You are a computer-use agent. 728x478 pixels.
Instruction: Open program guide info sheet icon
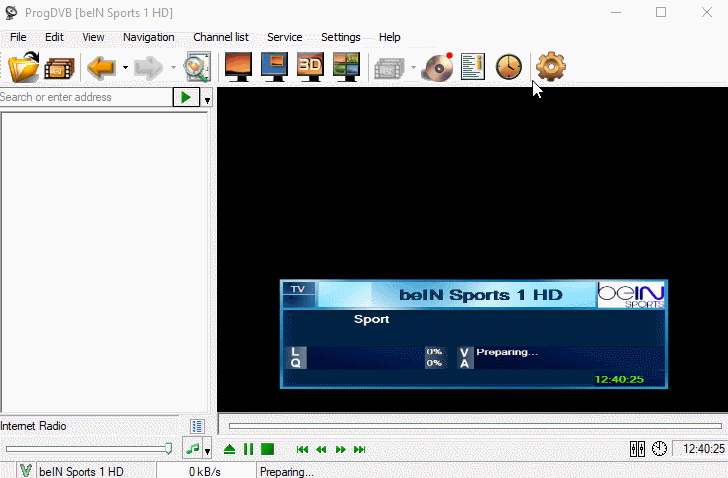coord(473,67)
